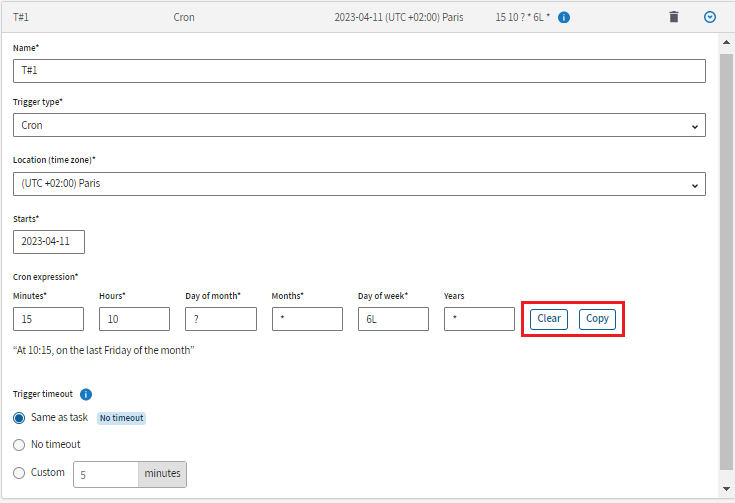Select the No timeout radio option
The width and height of the screenshot is (735, 503).
tap(19, 444)
